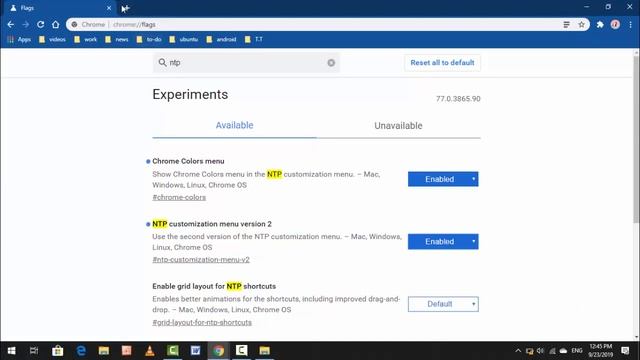Open the Home page button

pos(56,24)
